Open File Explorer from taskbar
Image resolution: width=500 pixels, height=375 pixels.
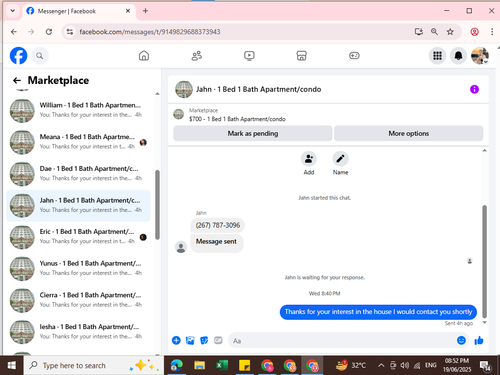pyautogui.click(x=199, y=365)
